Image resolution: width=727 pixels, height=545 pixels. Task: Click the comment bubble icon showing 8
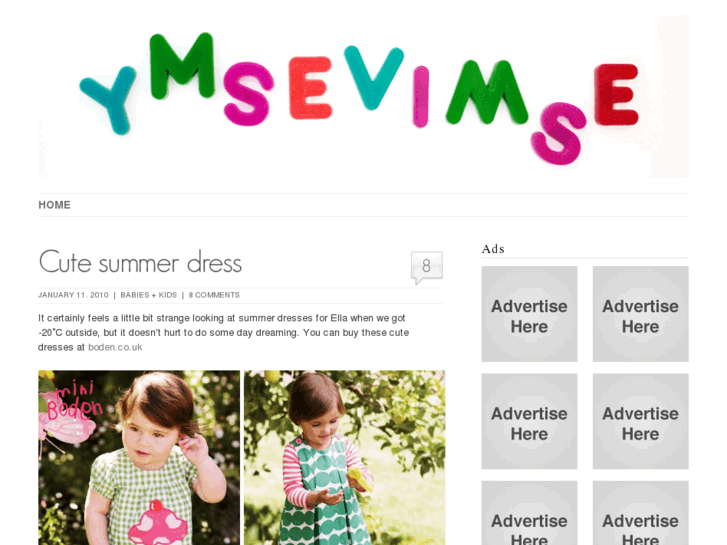pyautogui.click(x=427, y=267)
